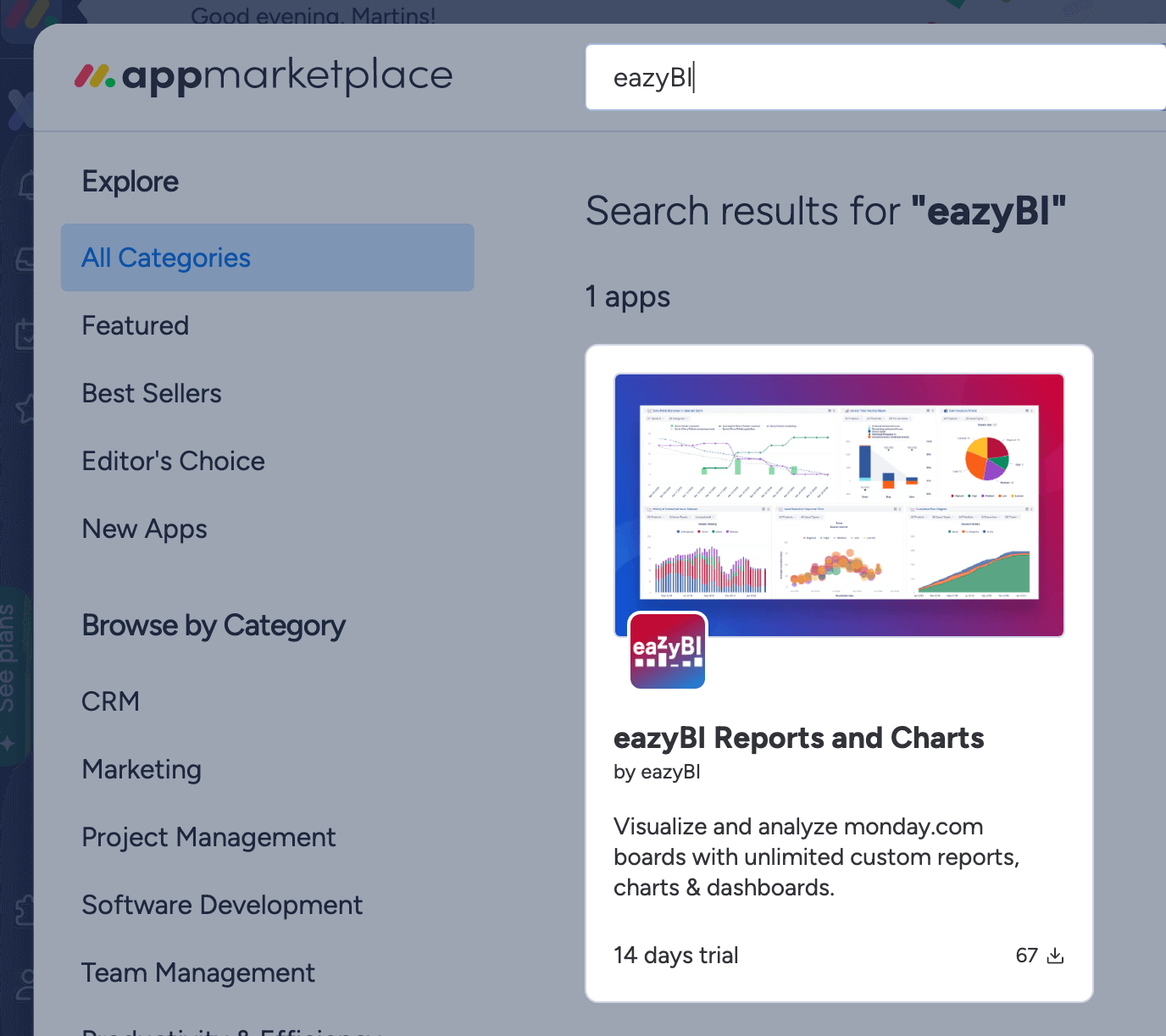Image resolution: width=1166 pixels, height=1036 pixels.
Task: Open Project Management category
Action: (x=208, y=837)
